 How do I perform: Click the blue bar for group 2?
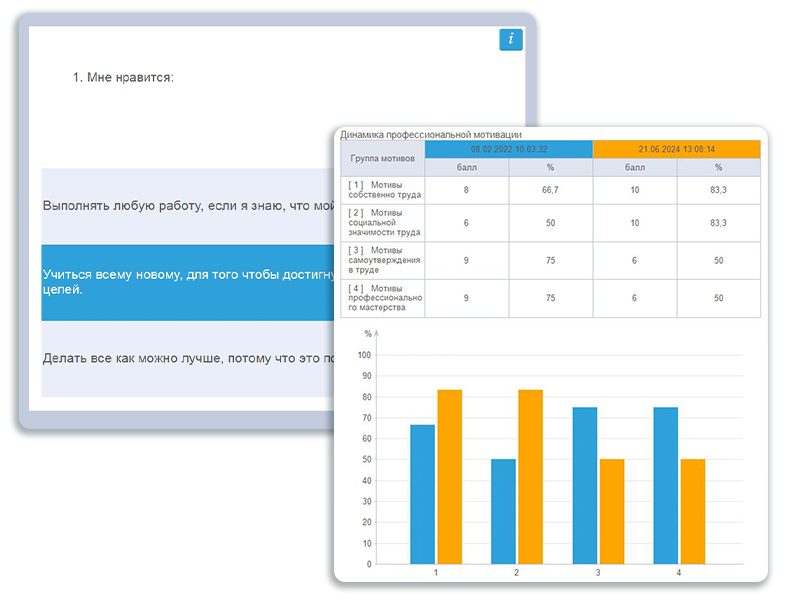pyautogui.click(x=503, y=511)
